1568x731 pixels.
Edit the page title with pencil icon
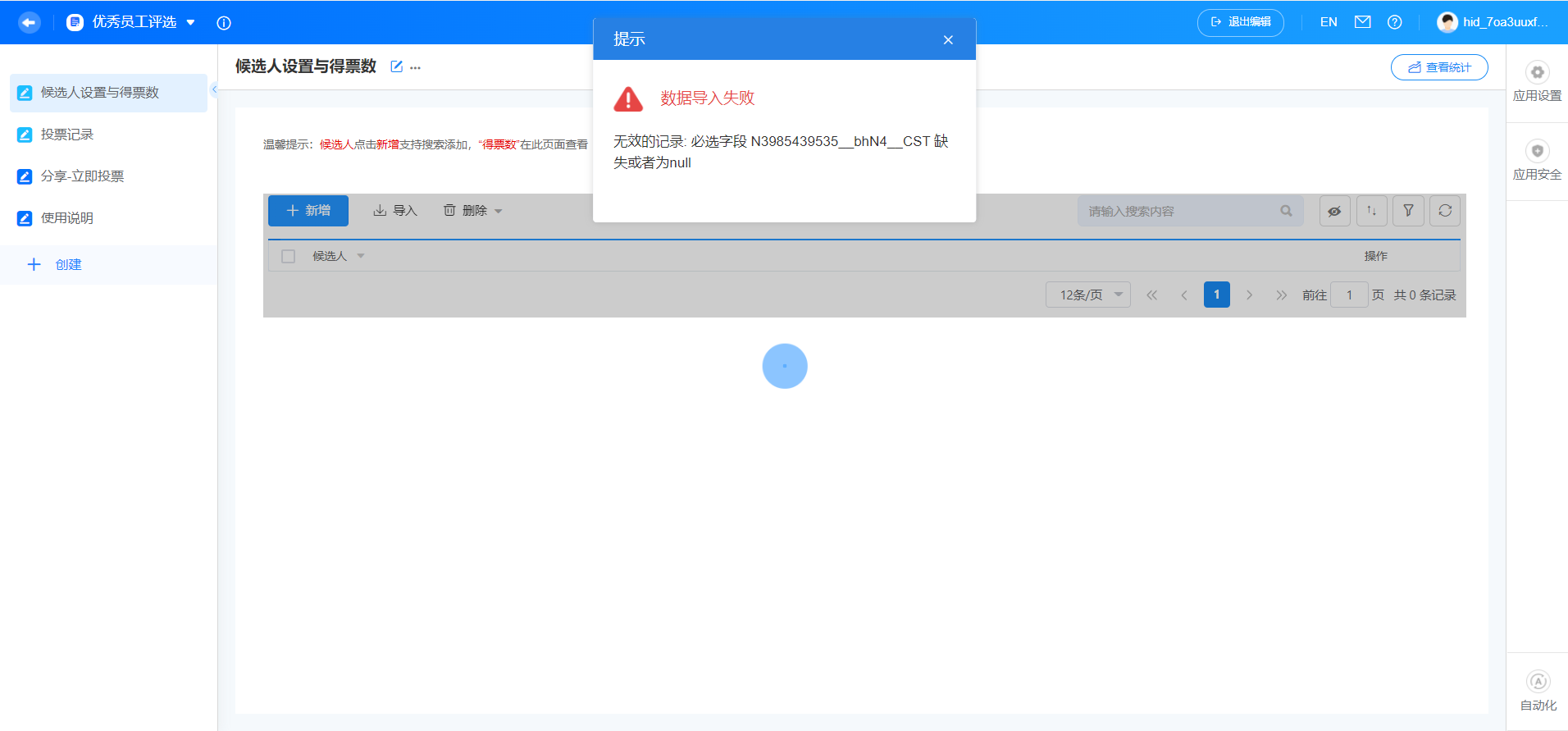click(x=397, y=66)
